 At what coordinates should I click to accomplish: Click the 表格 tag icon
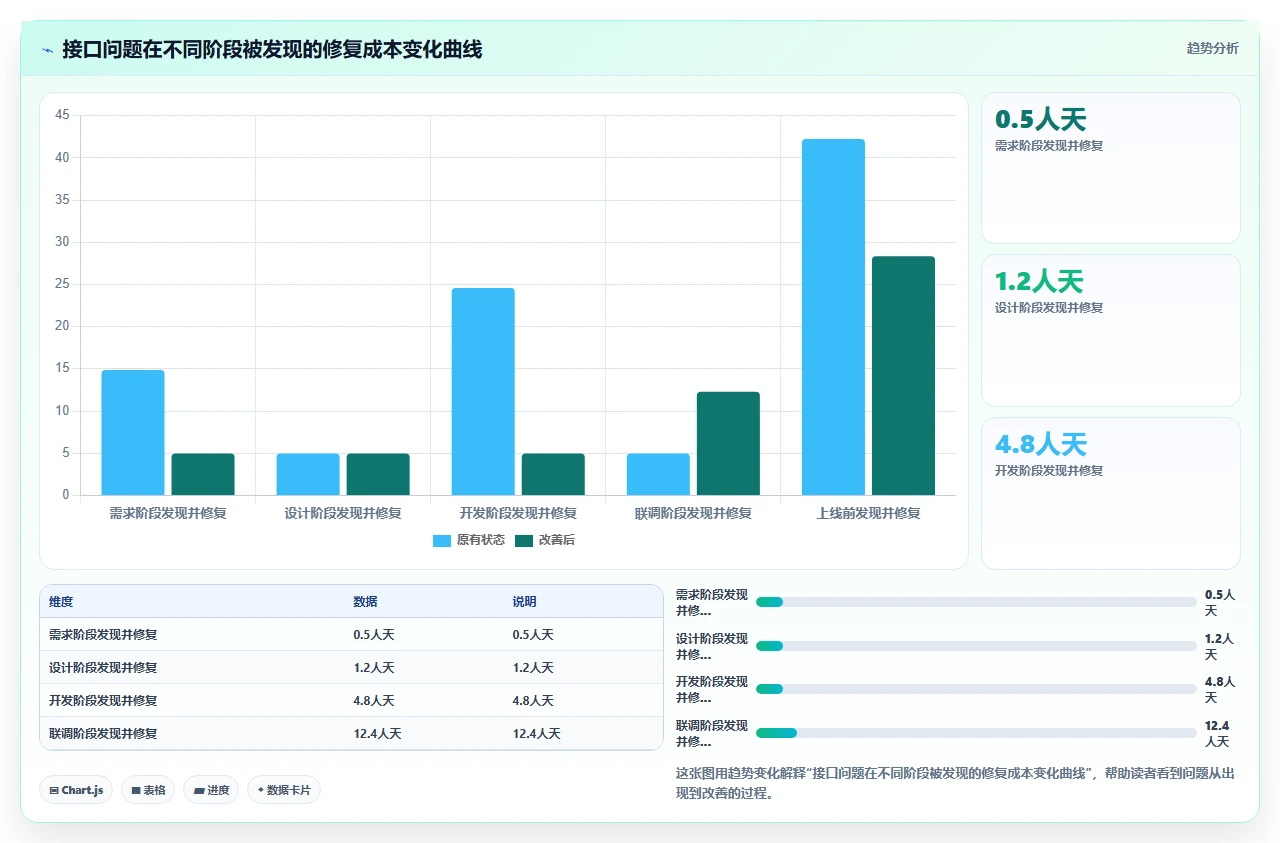point(136,790)
